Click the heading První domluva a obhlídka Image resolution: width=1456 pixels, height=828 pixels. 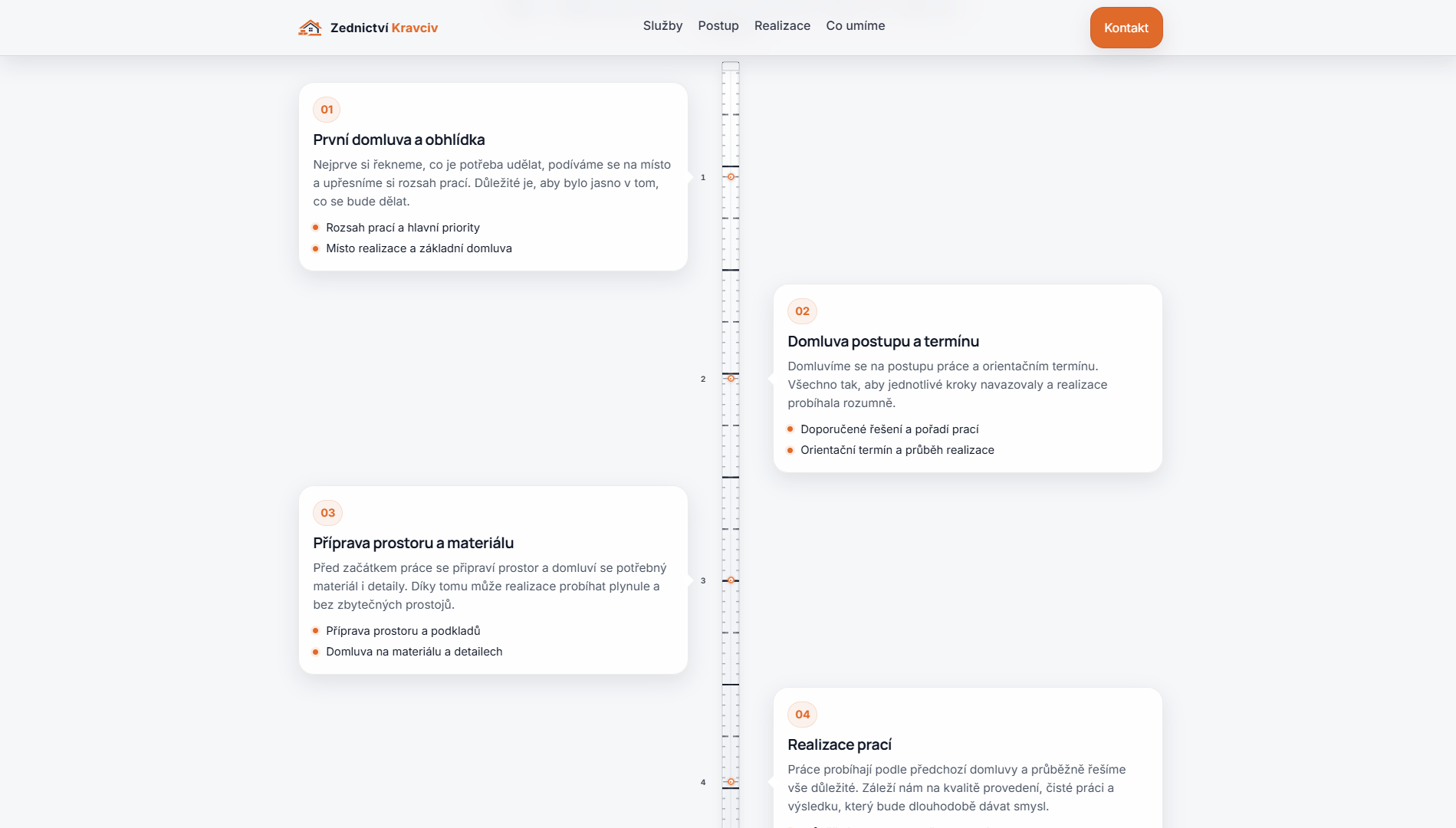click(x=399, y=140)
